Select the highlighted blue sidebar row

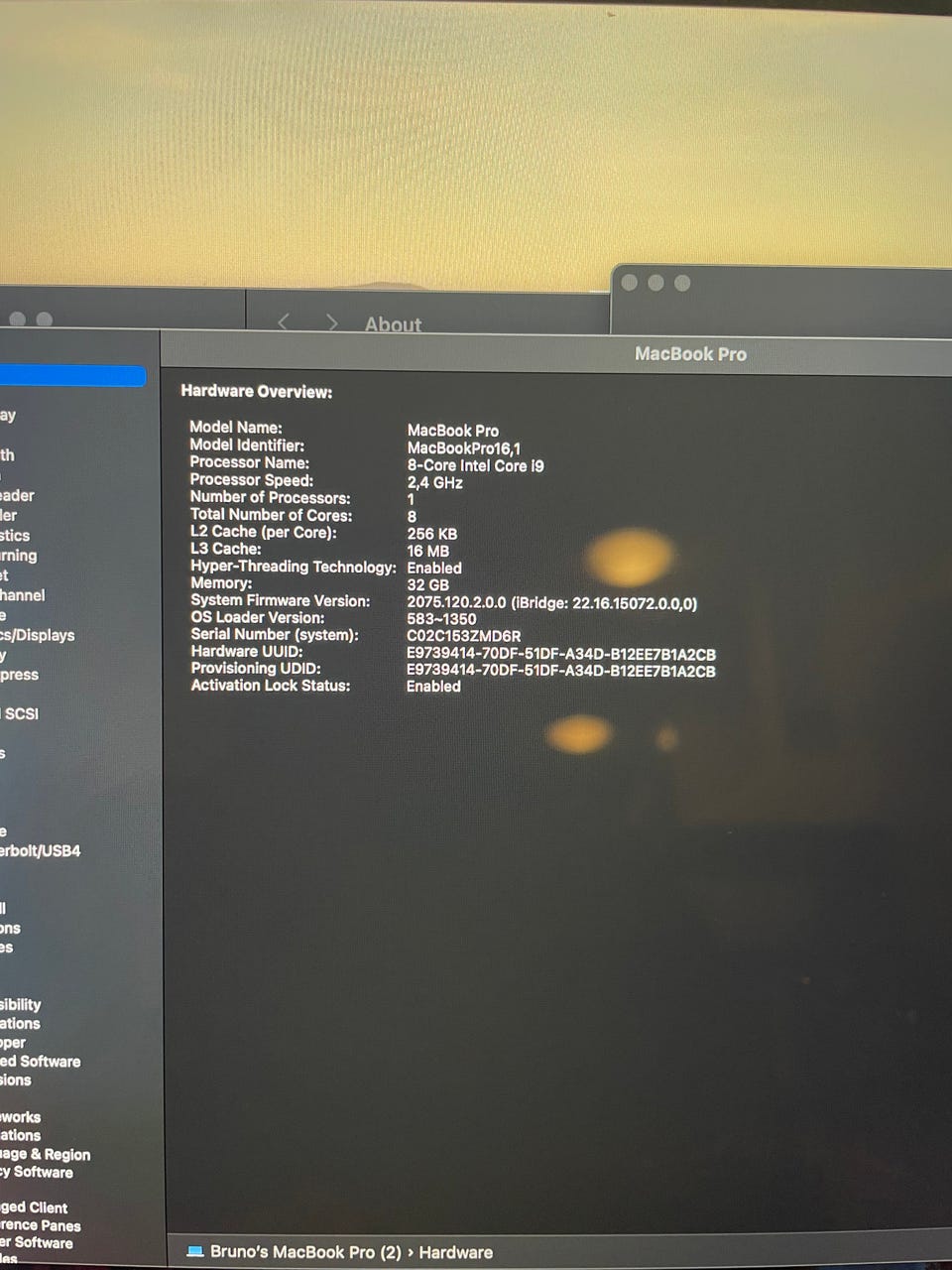[x=72, y=376]
